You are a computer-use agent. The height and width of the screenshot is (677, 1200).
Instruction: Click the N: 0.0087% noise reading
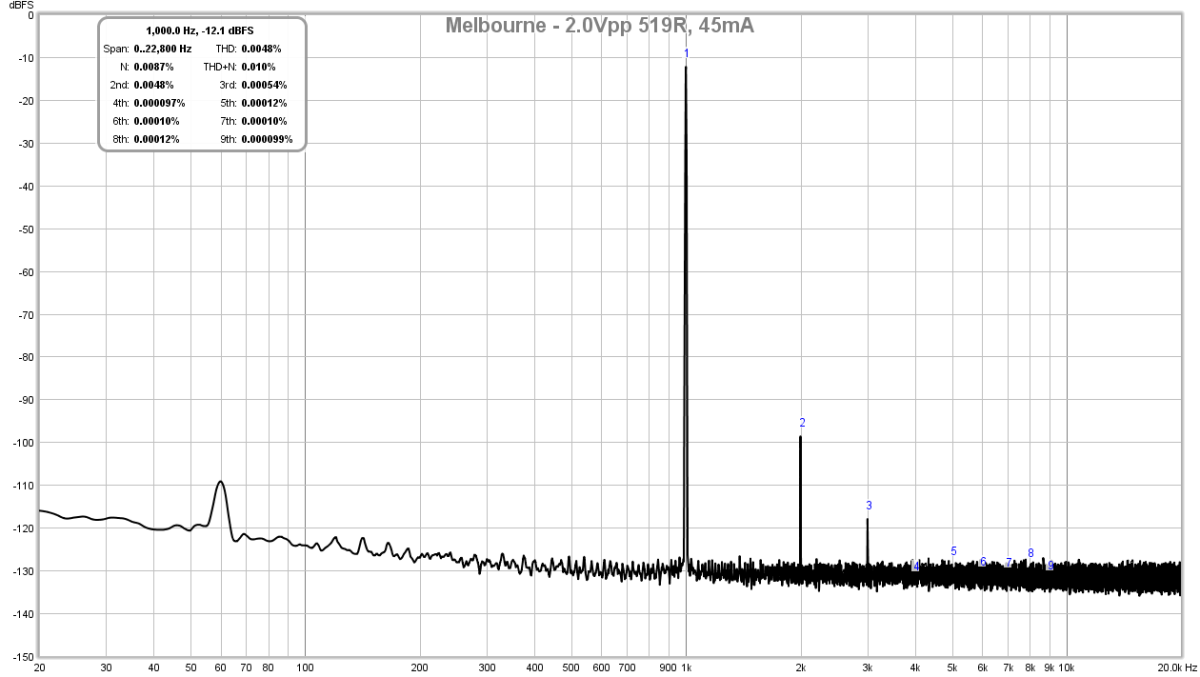tap(153, 66)
